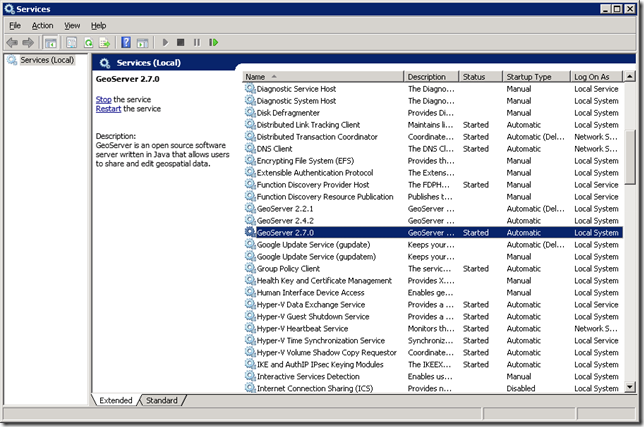Open the Action menu

coord(42,25)
